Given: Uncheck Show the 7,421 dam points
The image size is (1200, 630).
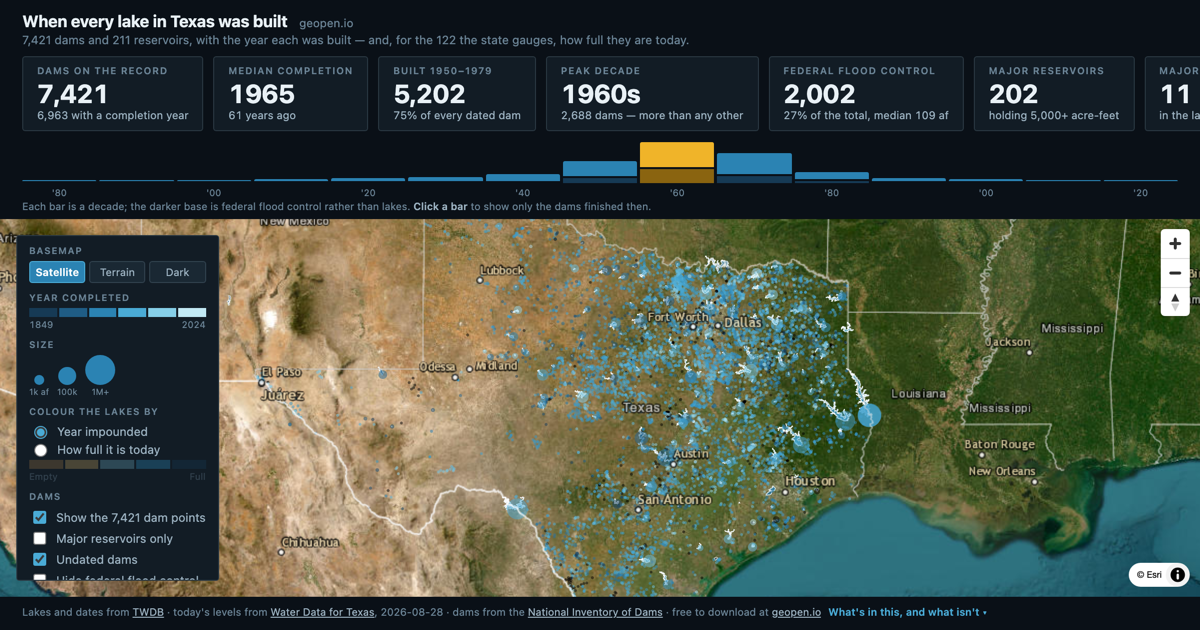Looking at the screenshot, I should tap(40, 518).
